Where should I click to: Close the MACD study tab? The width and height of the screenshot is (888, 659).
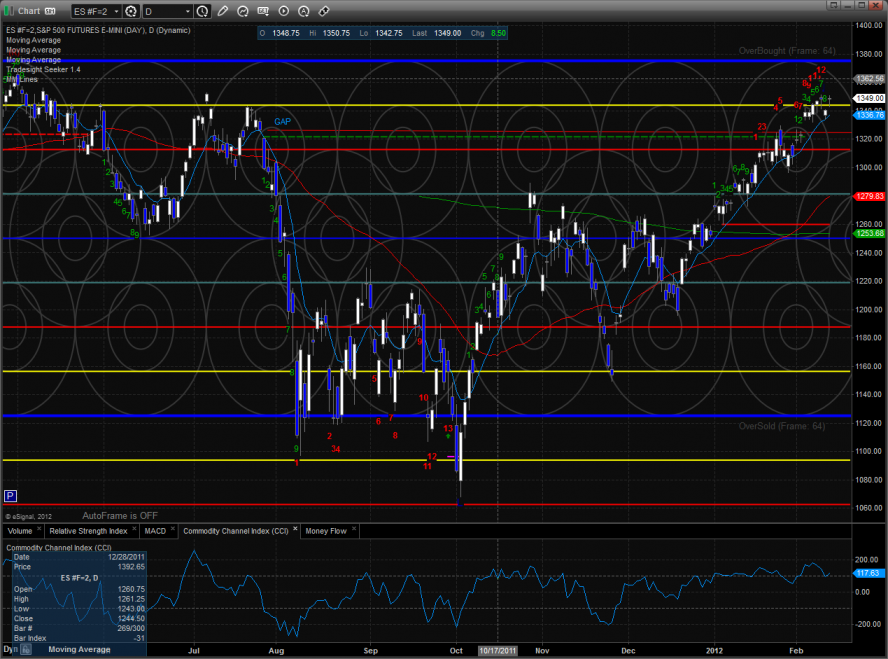[x=173, y=529]
